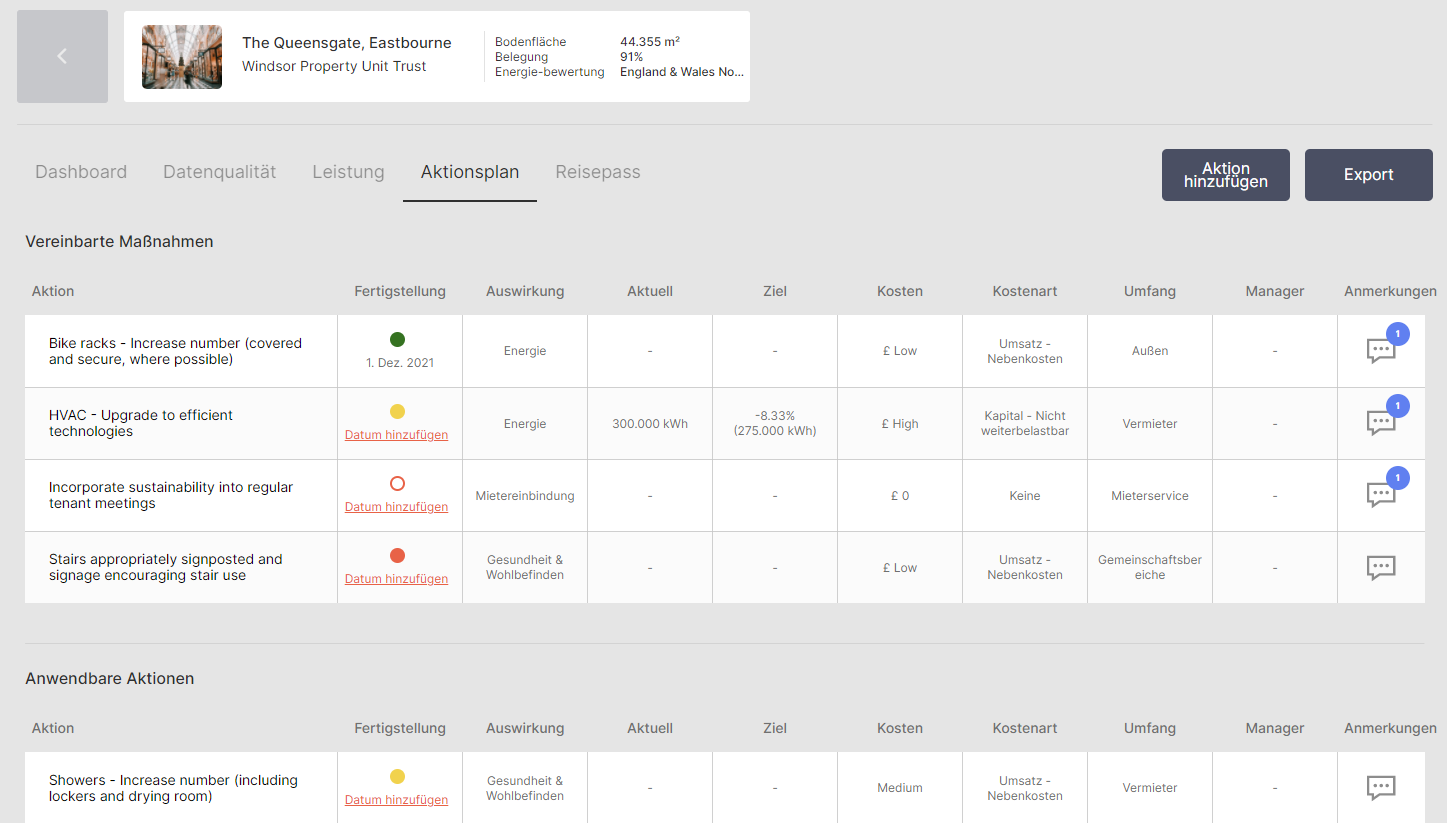Screen dimensions: 1447x823
Task: Open the Reisepass tab
Action: click(597, 172)
